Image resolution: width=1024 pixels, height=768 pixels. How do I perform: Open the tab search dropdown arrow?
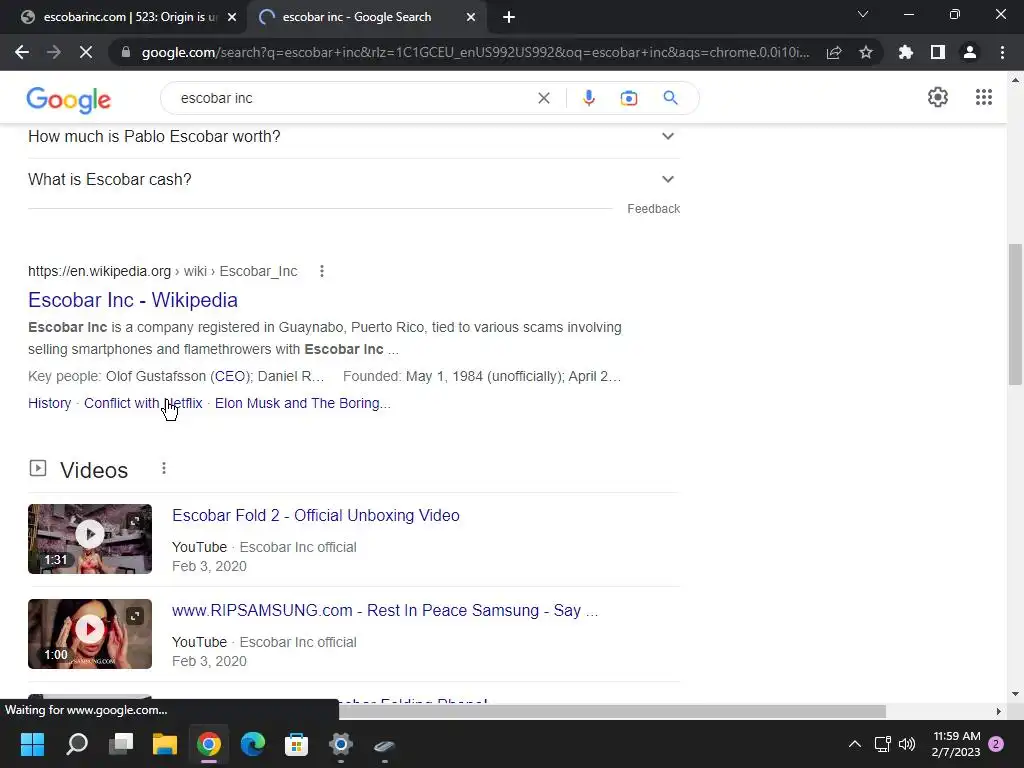point(863,14)
